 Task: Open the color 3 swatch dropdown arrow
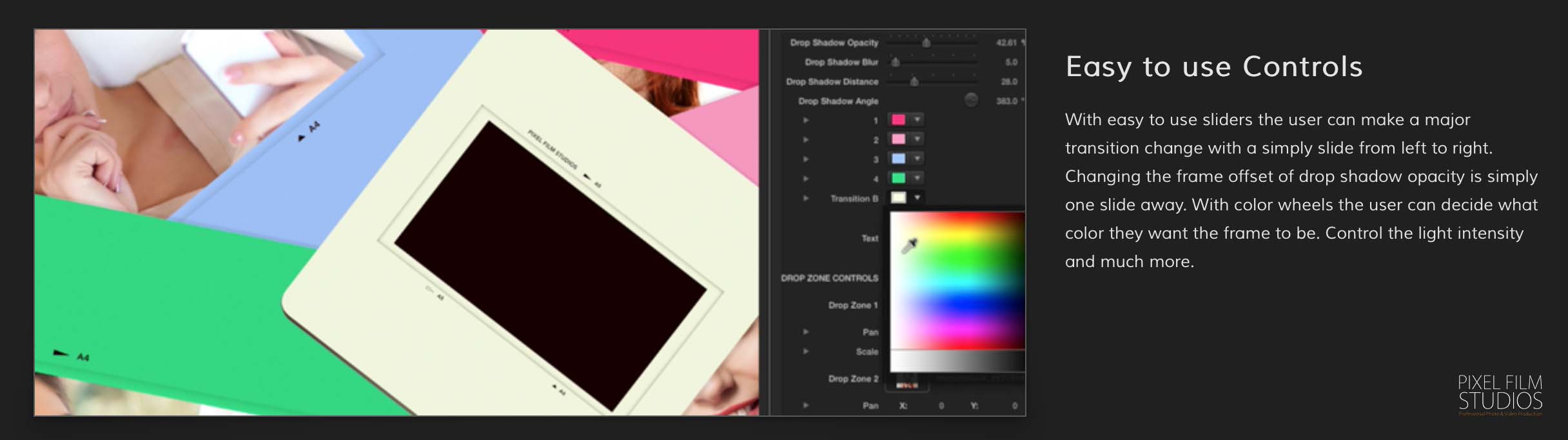[917, 158]
